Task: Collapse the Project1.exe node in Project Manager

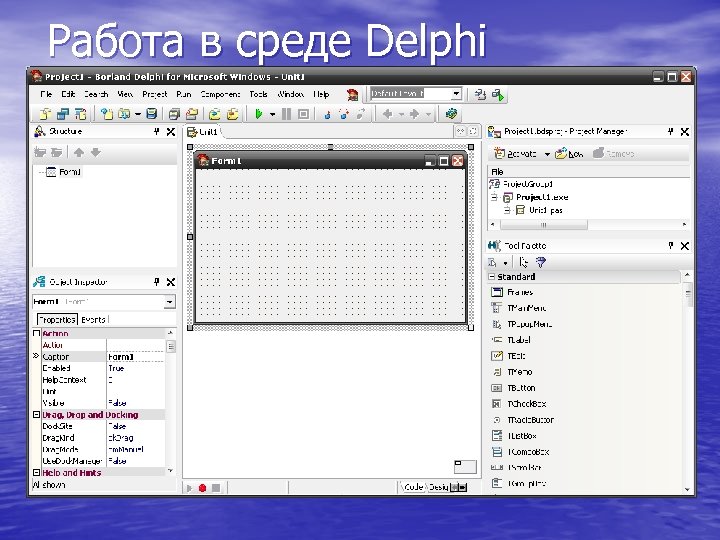Action: click(494, 197)
